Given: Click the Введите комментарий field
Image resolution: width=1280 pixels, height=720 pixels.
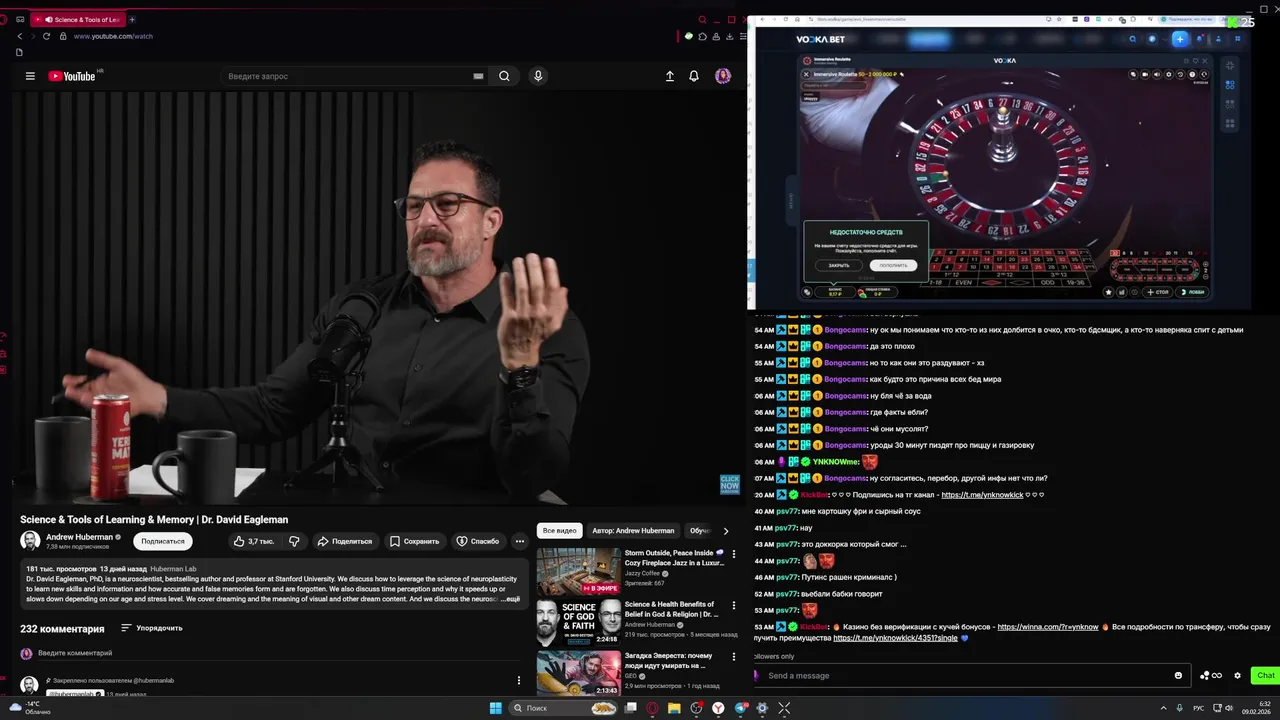Looking at the screenshot, I should [280, 653].
